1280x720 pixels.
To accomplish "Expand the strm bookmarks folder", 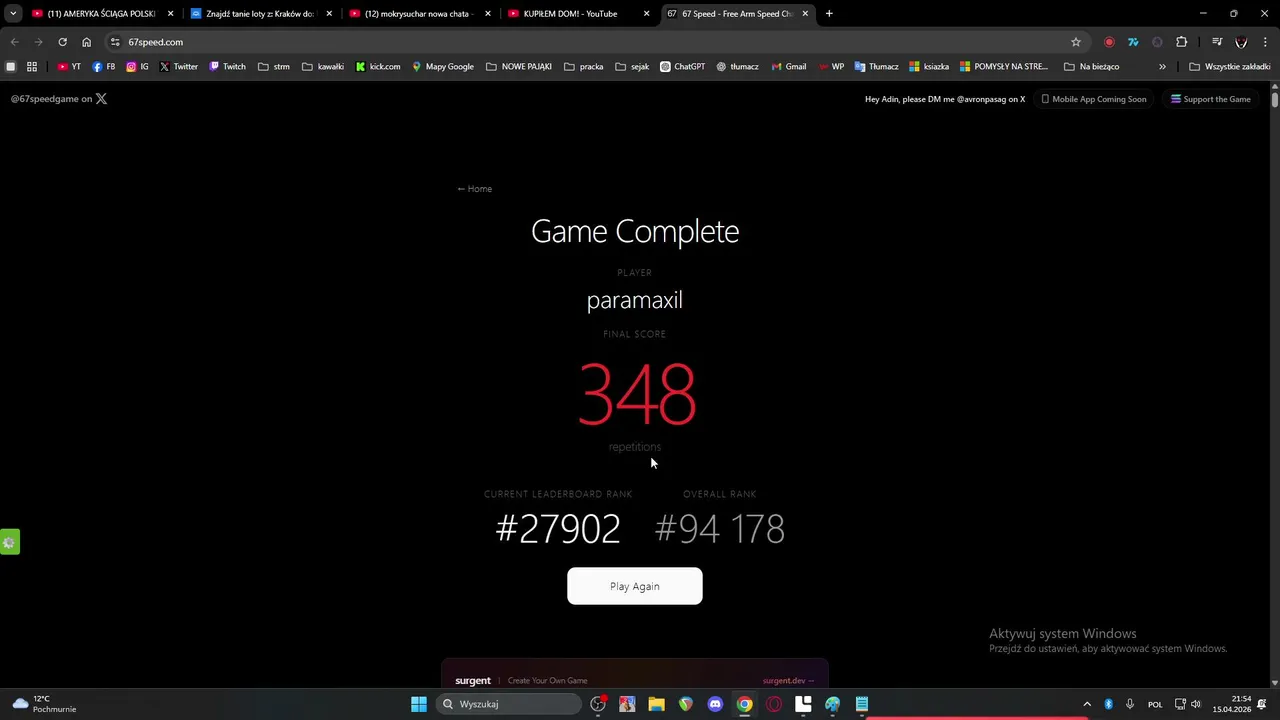I will (274, 67).
